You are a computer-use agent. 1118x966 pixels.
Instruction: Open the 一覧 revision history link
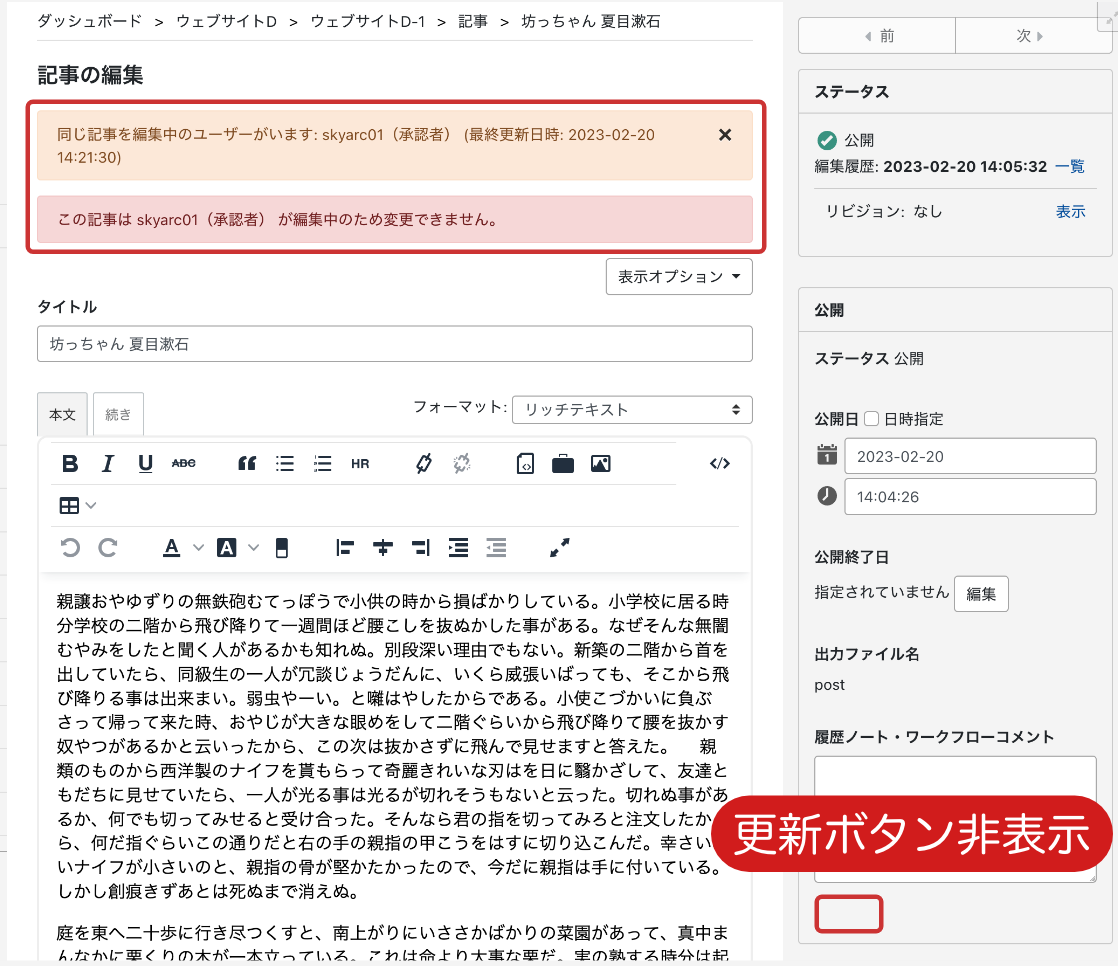1069,166
